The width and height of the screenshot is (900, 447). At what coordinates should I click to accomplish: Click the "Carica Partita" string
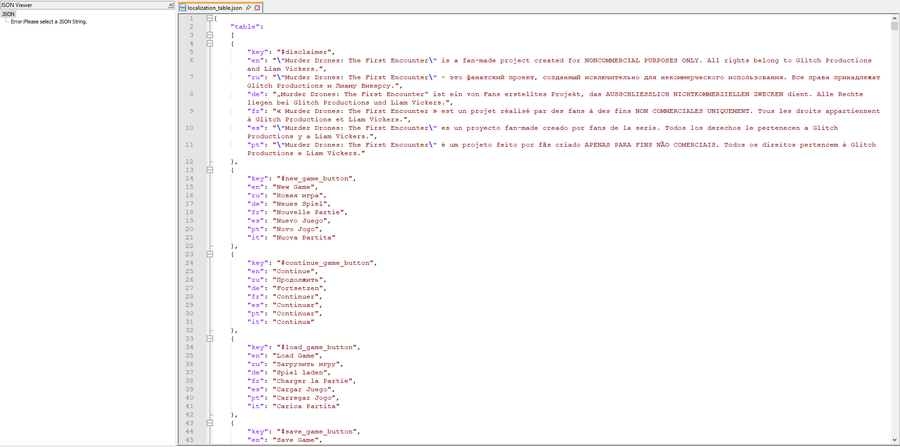[x=307, y=406]
